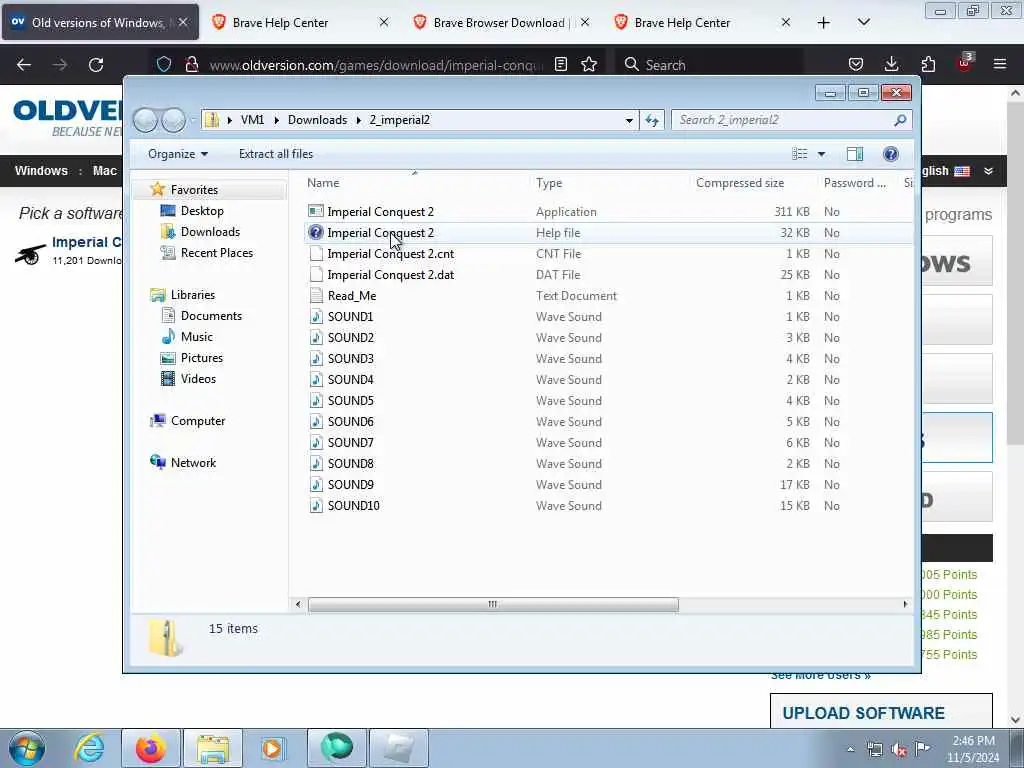The width and height of the screenshot is (1024, 768).
Task: Switch to Brave Browser Download tab
Action: [x=502, y=22]
